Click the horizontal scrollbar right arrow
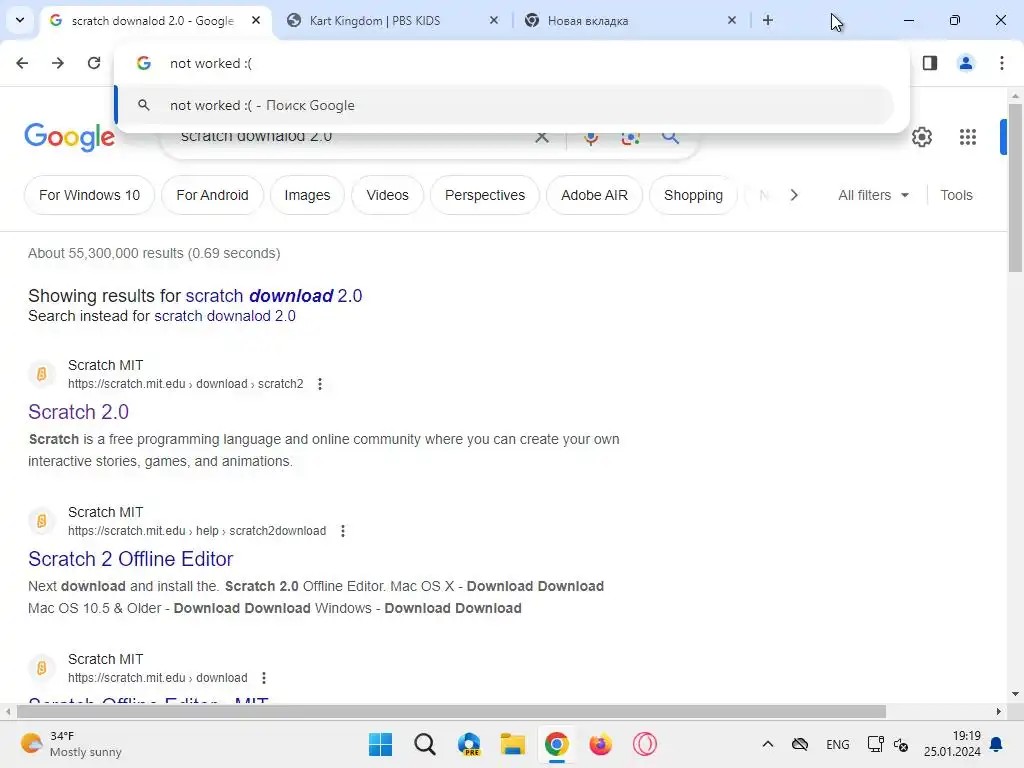The image size is (1024, 768). tap(999, 711)
